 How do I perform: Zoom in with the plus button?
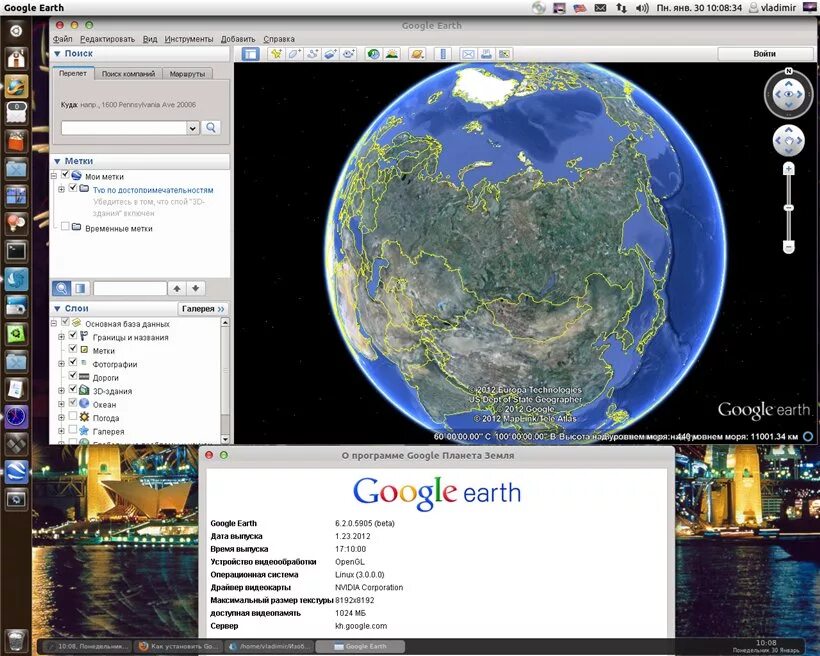789,168
